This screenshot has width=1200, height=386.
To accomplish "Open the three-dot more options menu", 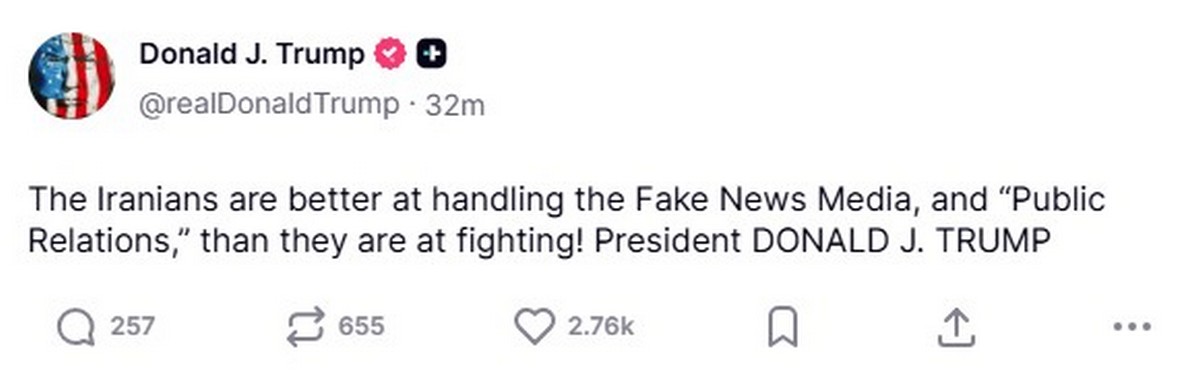I will 1132,326.
